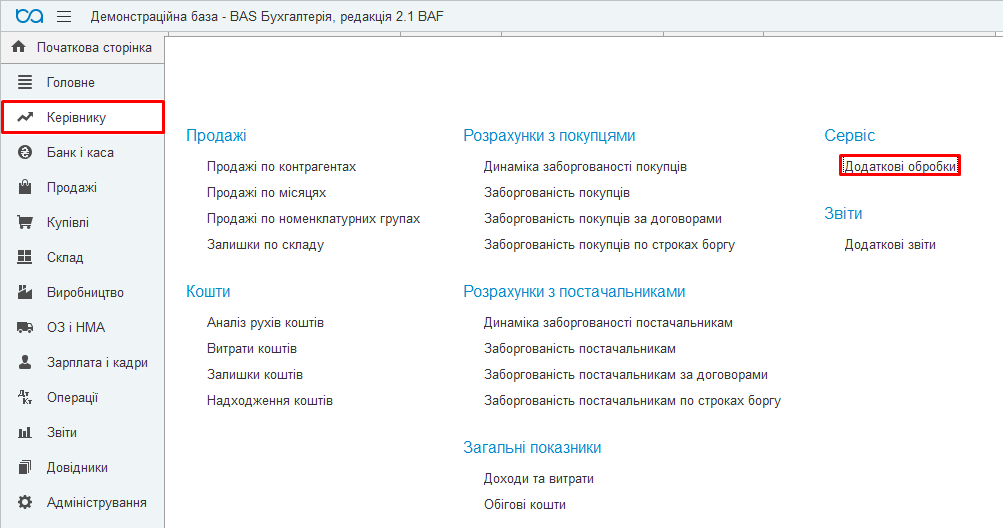Click the Банк і каса coin icon

click(26, 153)
